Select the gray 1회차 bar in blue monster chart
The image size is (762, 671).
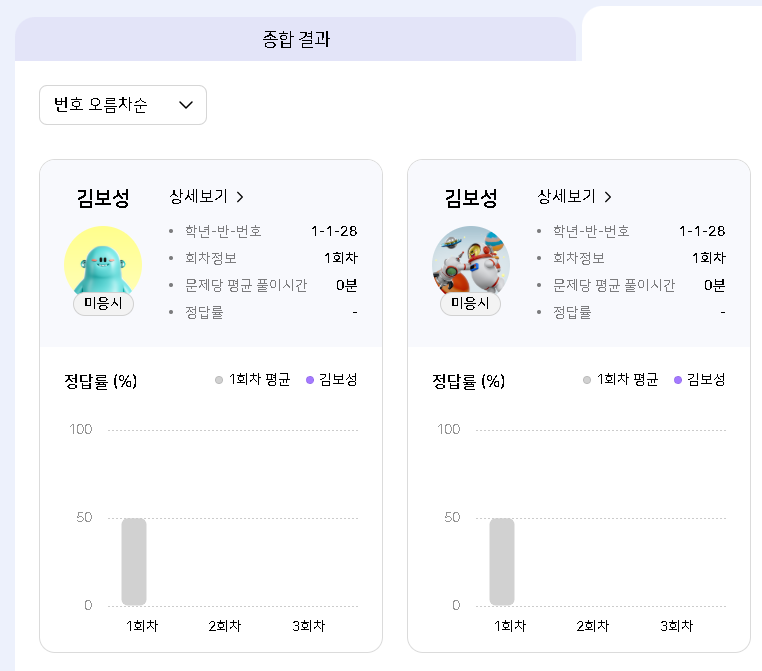[134, 561]
